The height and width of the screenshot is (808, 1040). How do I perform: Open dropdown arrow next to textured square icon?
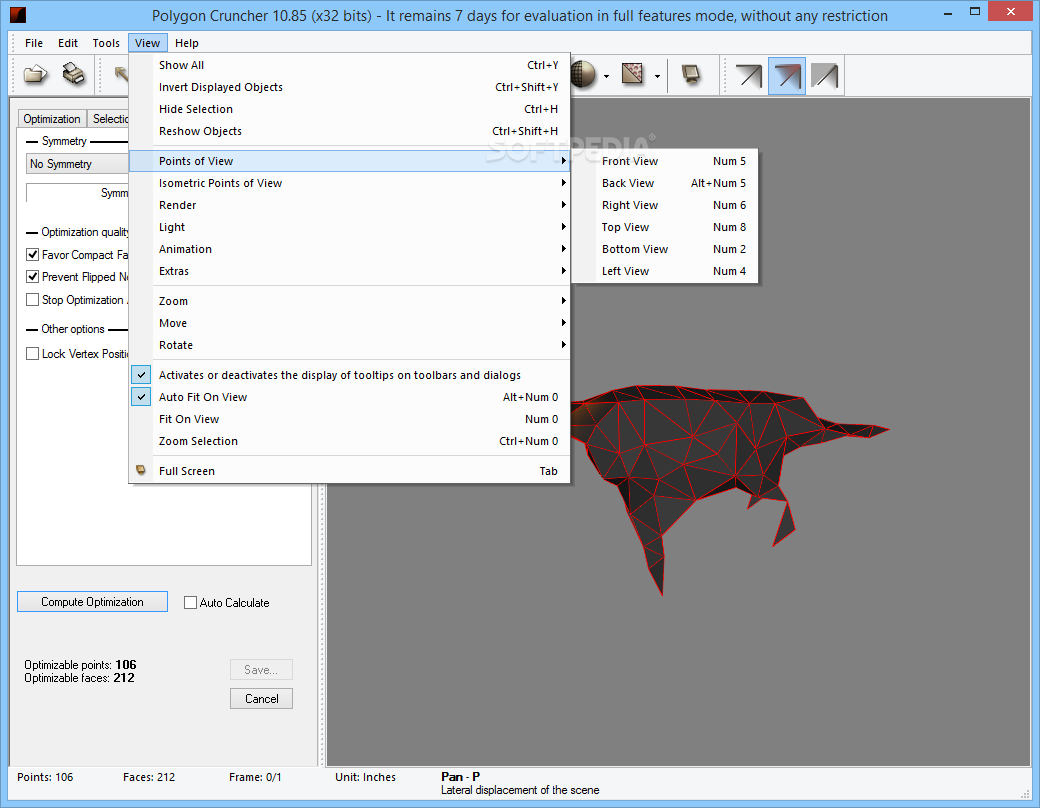657,76
